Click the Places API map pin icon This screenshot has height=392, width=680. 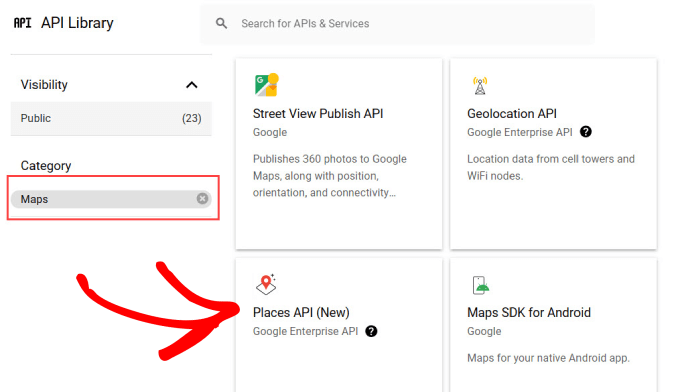click(x=266, y=284)
